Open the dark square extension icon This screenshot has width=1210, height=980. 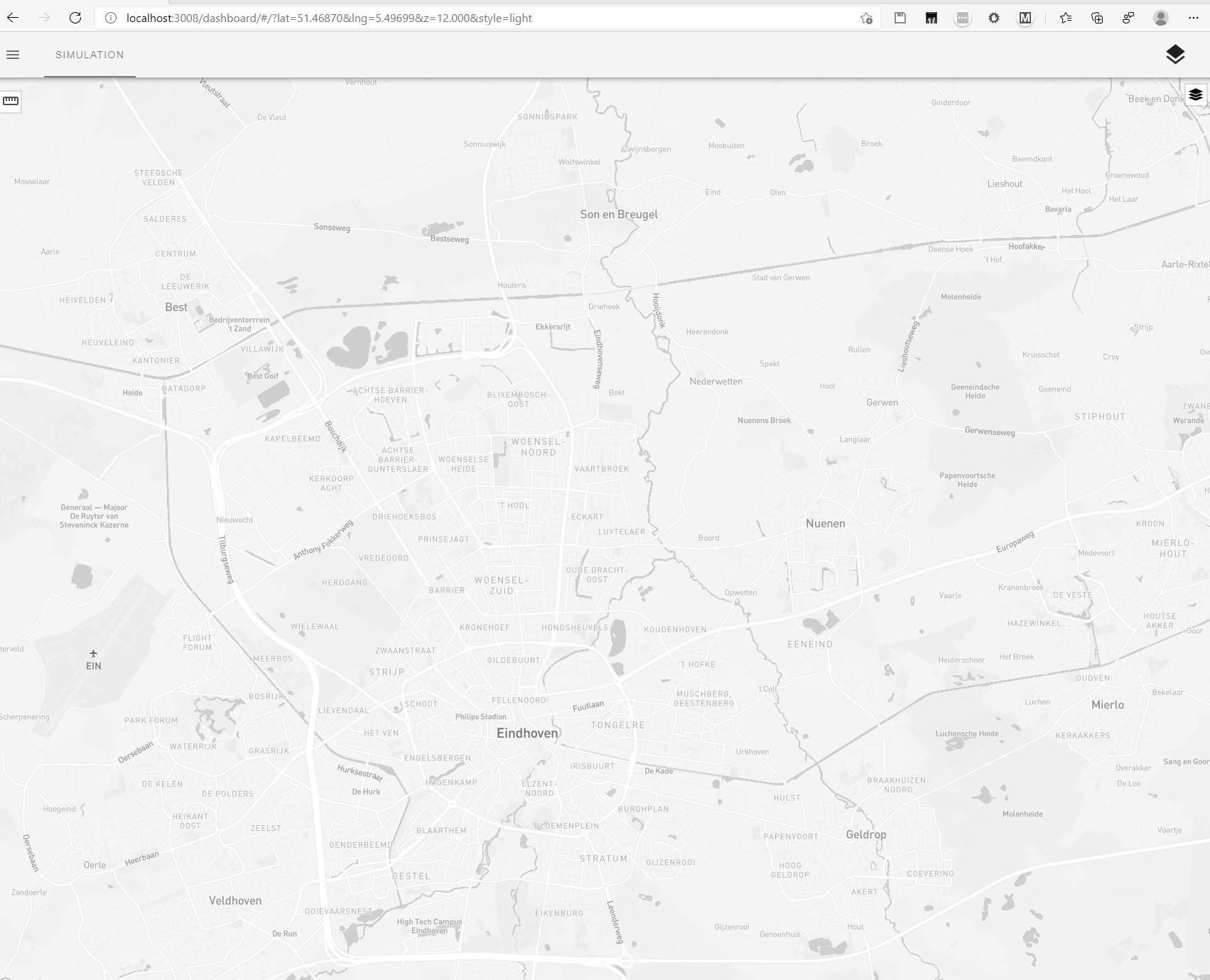click(x=931, y=18)
